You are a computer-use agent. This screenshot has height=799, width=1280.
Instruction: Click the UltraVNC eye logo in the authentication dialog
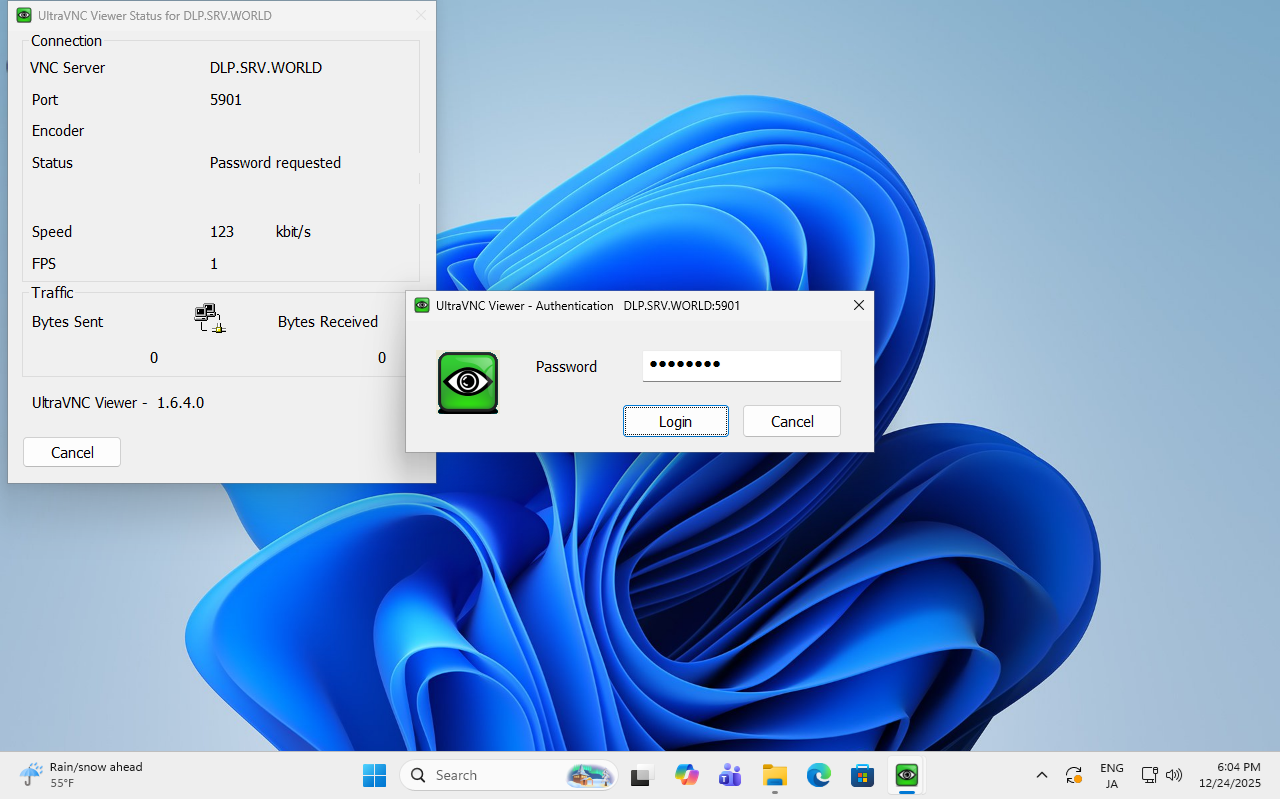point(467,382)
